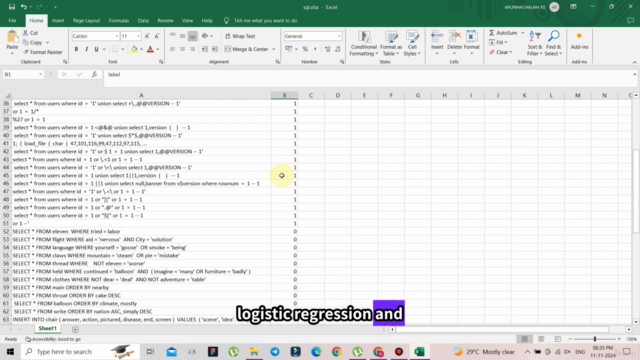
Task: Adjust the zoom slider in status bar
Action: 595,339
